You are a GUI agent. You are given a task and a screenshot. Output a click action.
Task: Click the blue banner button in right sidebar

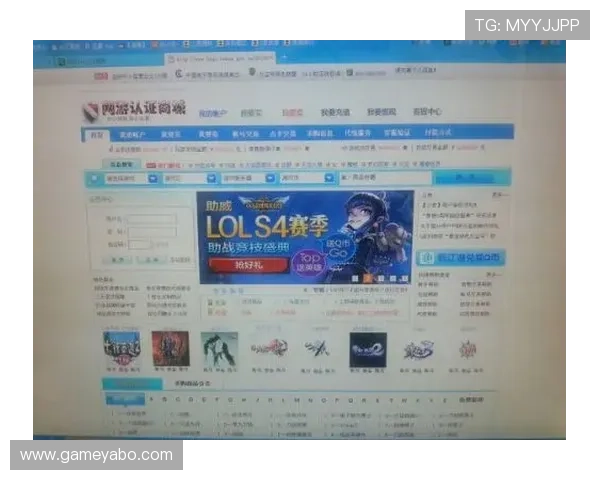(460, 258)
